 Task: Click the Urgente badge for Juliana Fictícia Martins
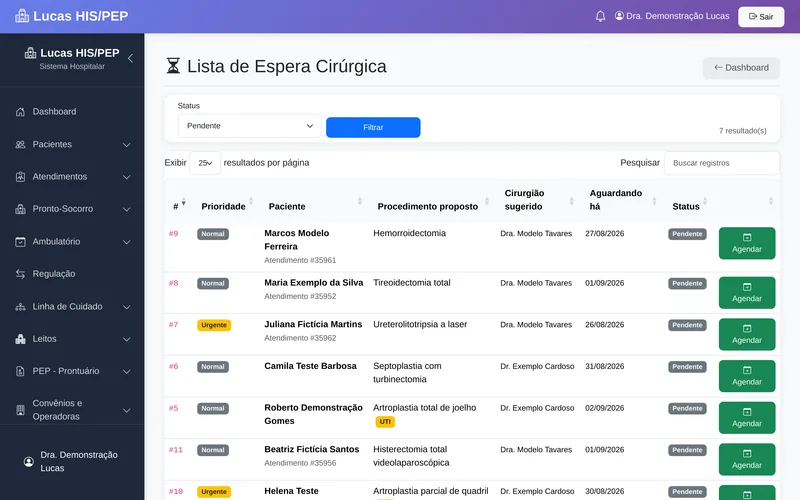click(x=214, y=325)
